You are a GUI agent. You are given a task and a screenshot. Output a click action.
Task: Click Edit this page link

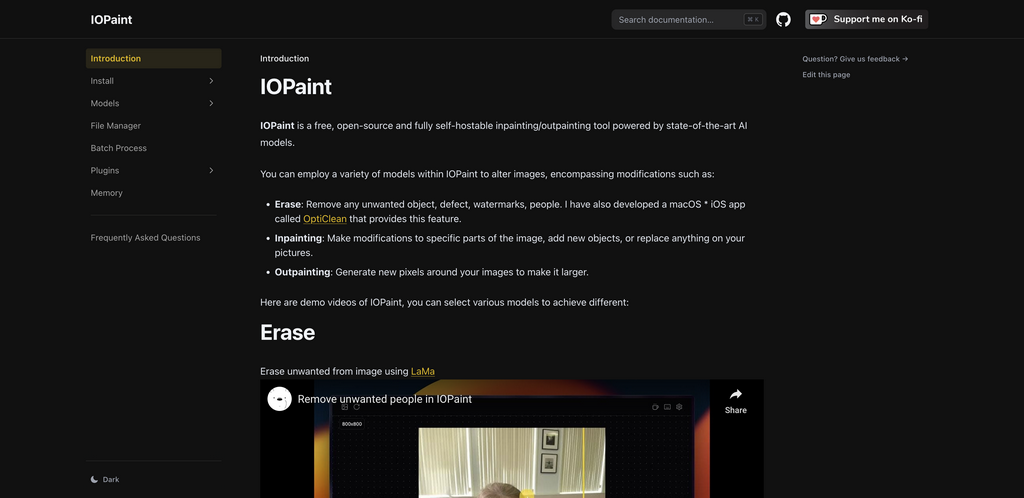pos(826,75)
